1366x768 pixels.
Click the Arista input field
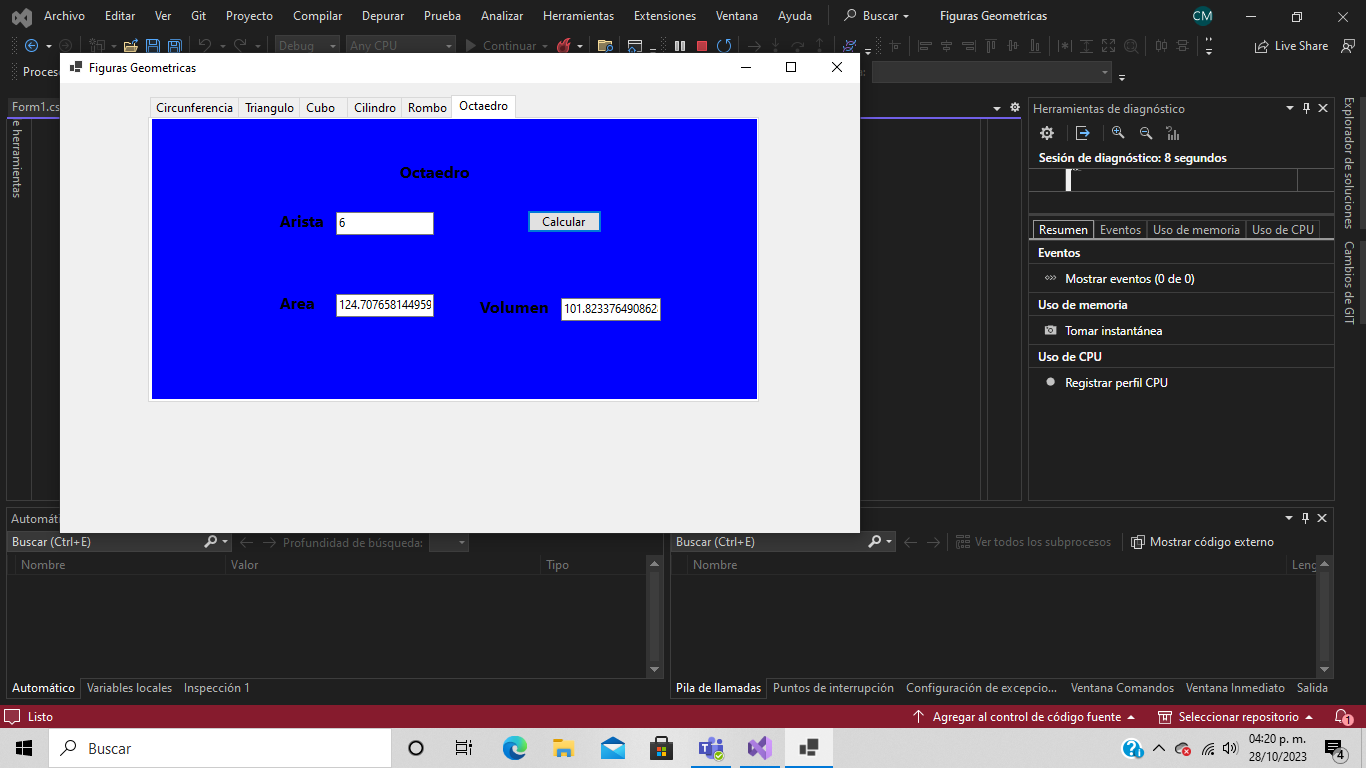[385, 223]
